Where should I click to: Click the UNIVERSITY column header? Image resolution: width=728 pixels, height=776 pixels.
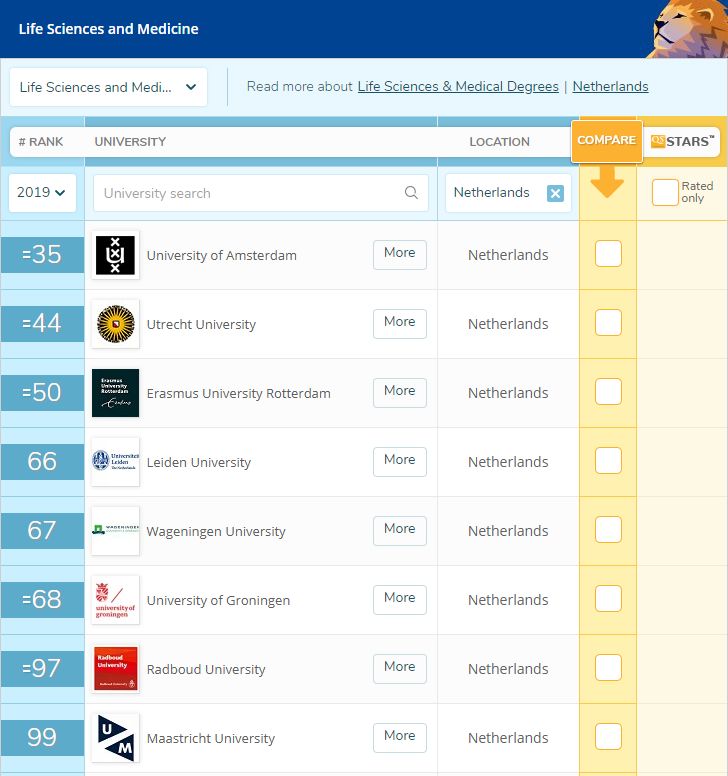coord(130,142)
